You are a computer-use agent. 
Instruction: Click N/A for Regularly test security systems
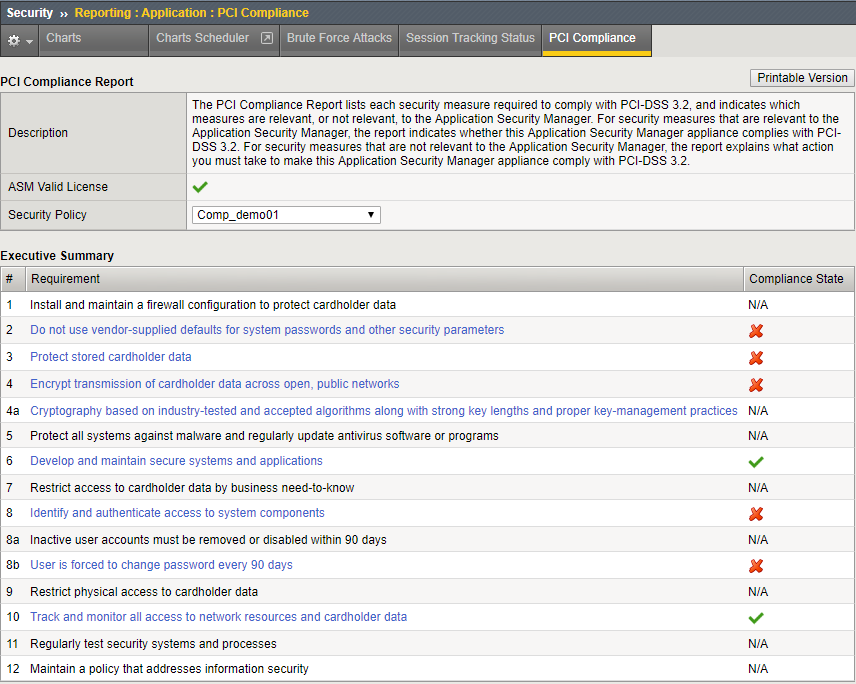point(758,644)
